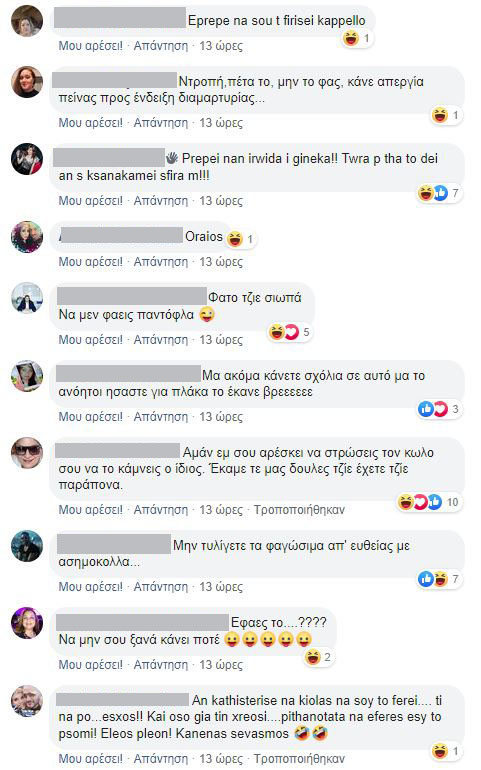Image resolution: width=481 pixels, height=770 pixels.
Task: Reply to 'Eprepe na sou t firisei' comment
Action: [161, 46]
